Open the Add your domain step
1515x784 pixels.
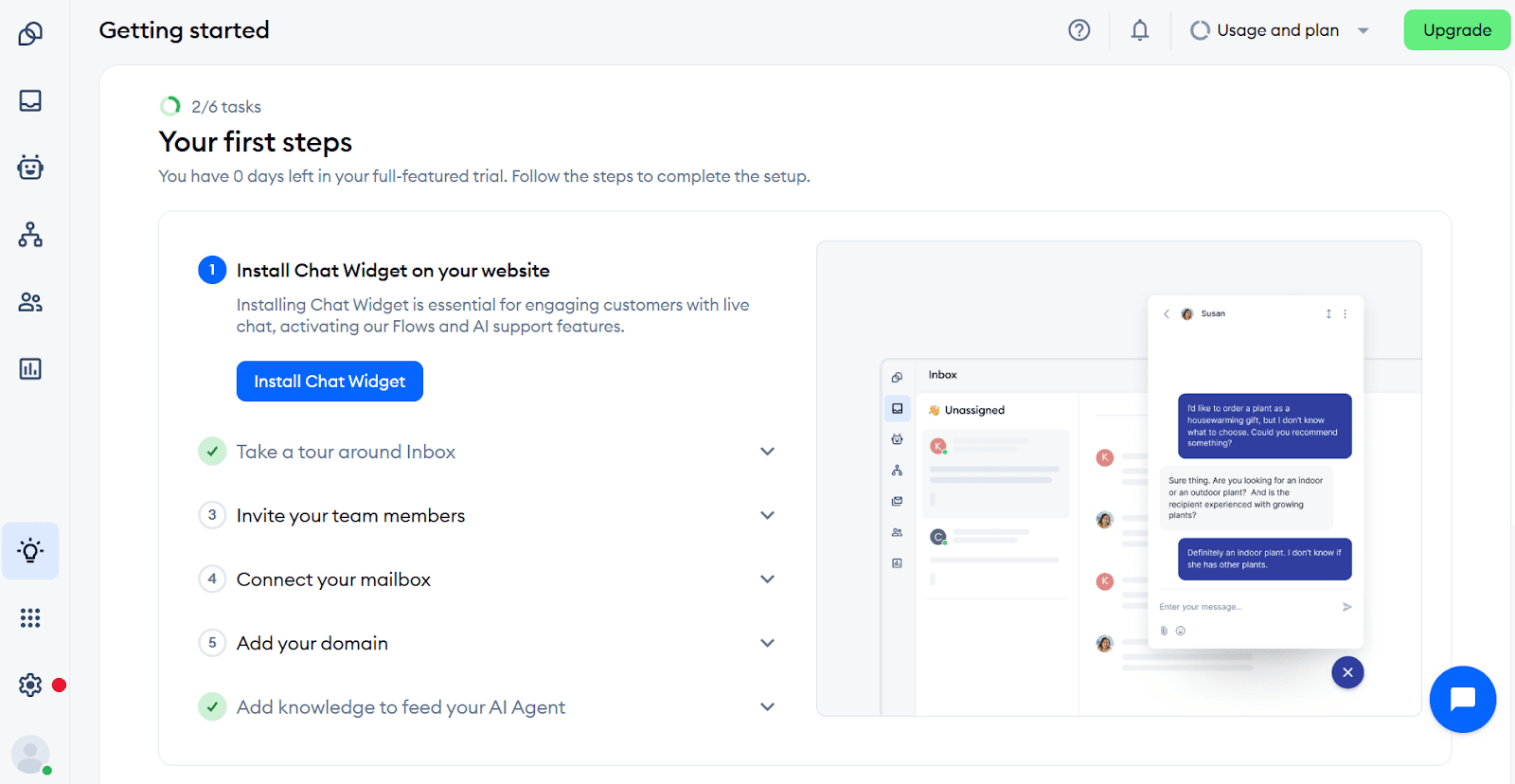click(x=312, y=643)
